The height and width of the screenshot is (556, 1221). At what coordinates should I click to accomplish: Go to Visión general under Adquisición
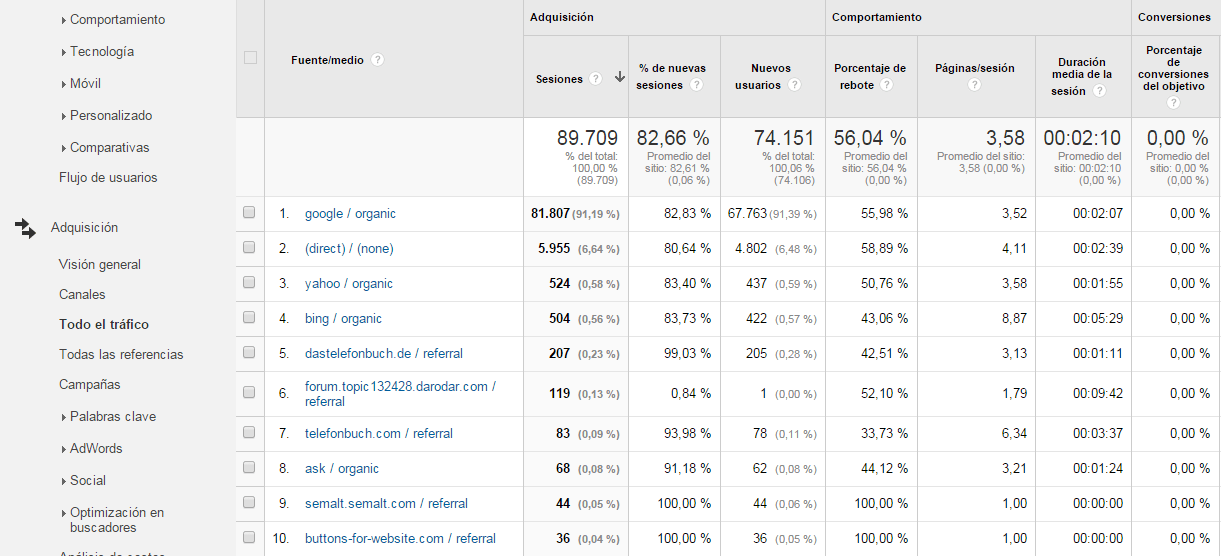coord(100,265)
